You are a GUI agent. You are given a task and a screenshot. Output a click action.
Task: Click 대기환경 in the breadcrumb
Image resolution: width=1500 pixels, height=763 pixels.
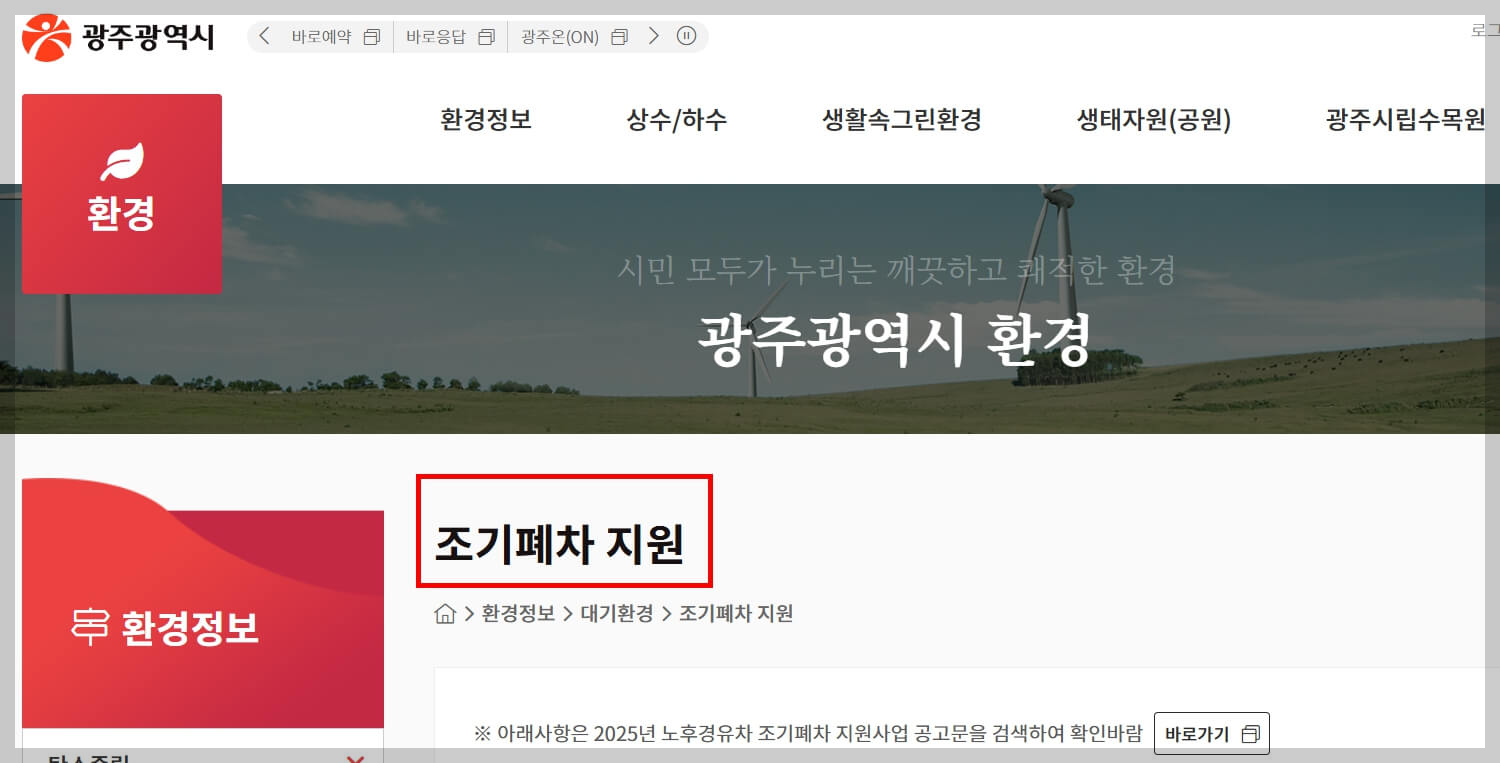[x=617, y=614]
